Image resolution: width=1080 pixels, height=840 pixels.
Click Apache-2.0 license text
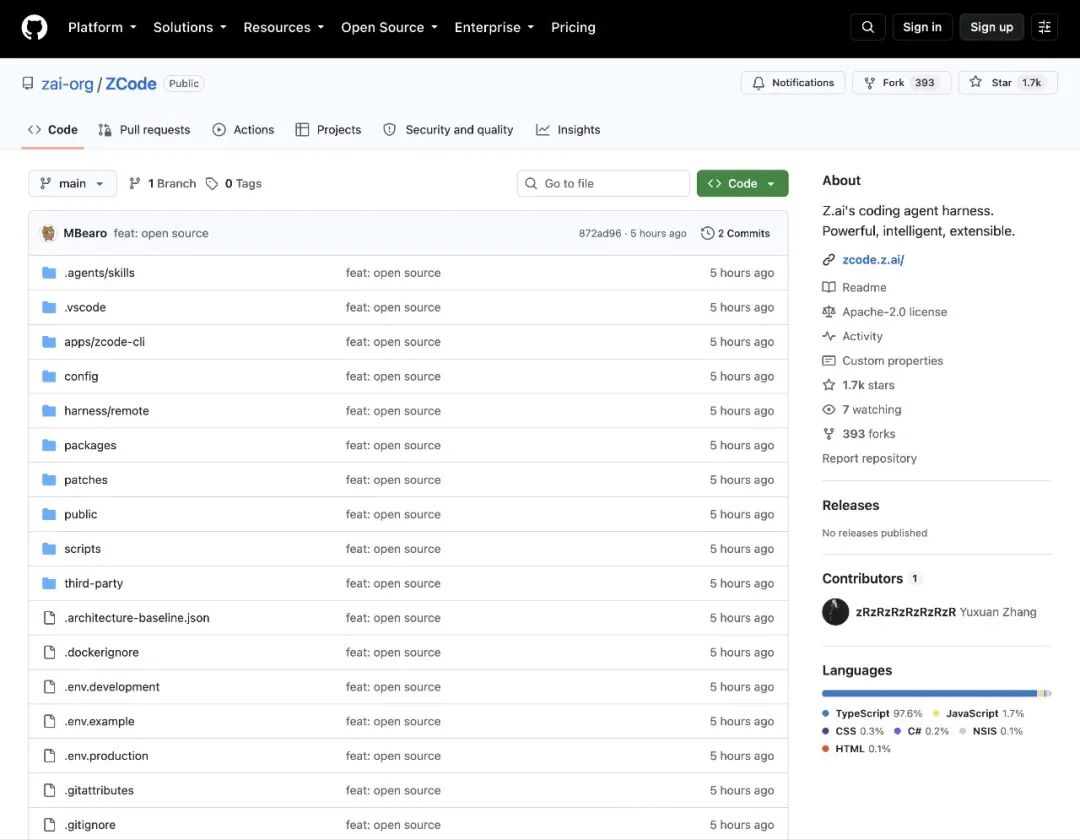click(x=895, y=312)
